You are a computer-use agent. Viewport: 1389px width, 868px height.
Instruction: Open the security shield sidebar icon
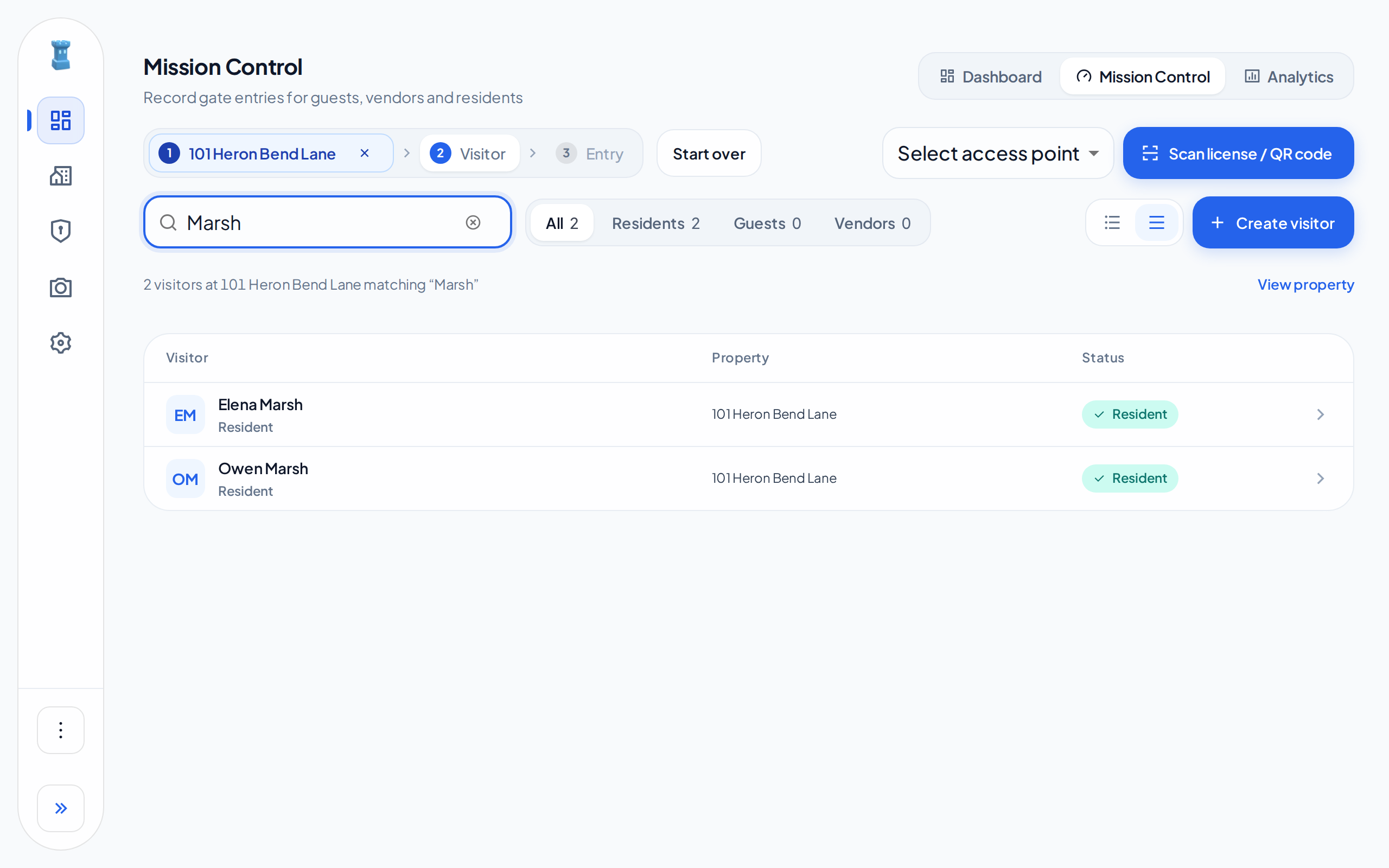click(61, 231)
